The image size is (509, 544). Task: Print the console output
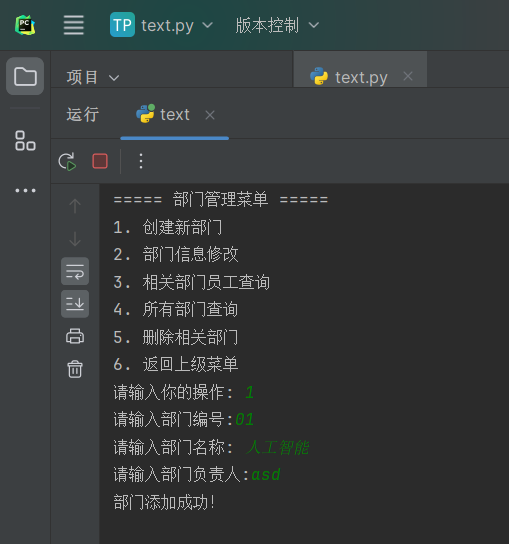pos(75,337)
